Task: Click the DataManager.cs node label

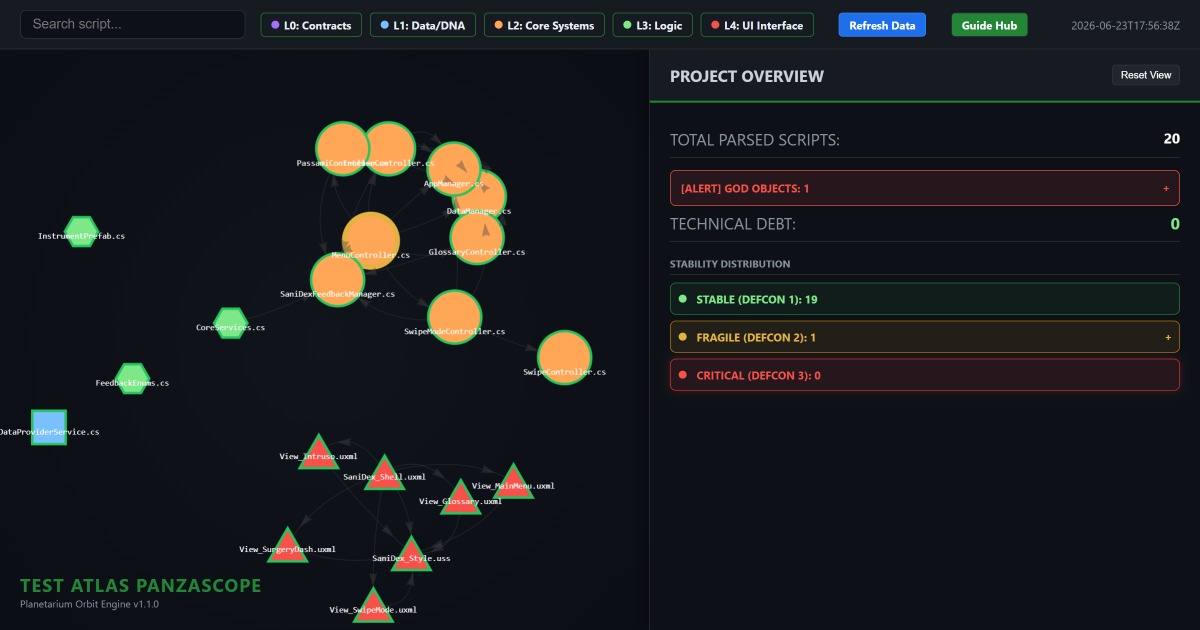Action: (479, 211)
